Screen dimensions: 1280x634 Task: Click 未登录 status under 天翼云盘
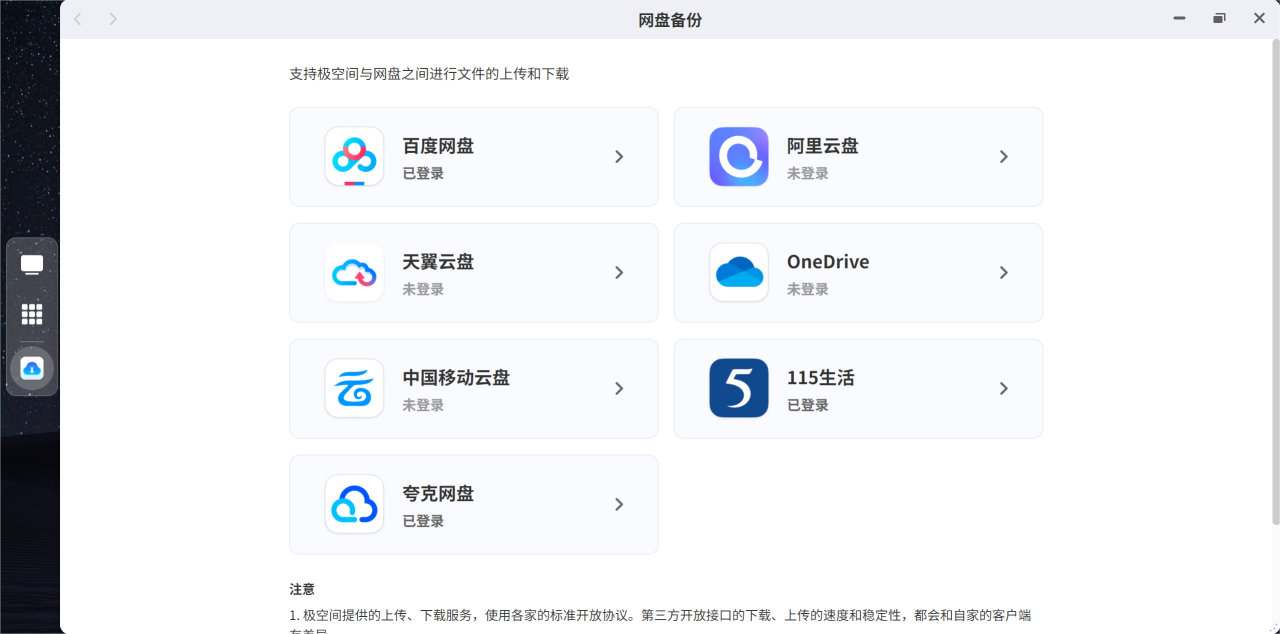423,289
